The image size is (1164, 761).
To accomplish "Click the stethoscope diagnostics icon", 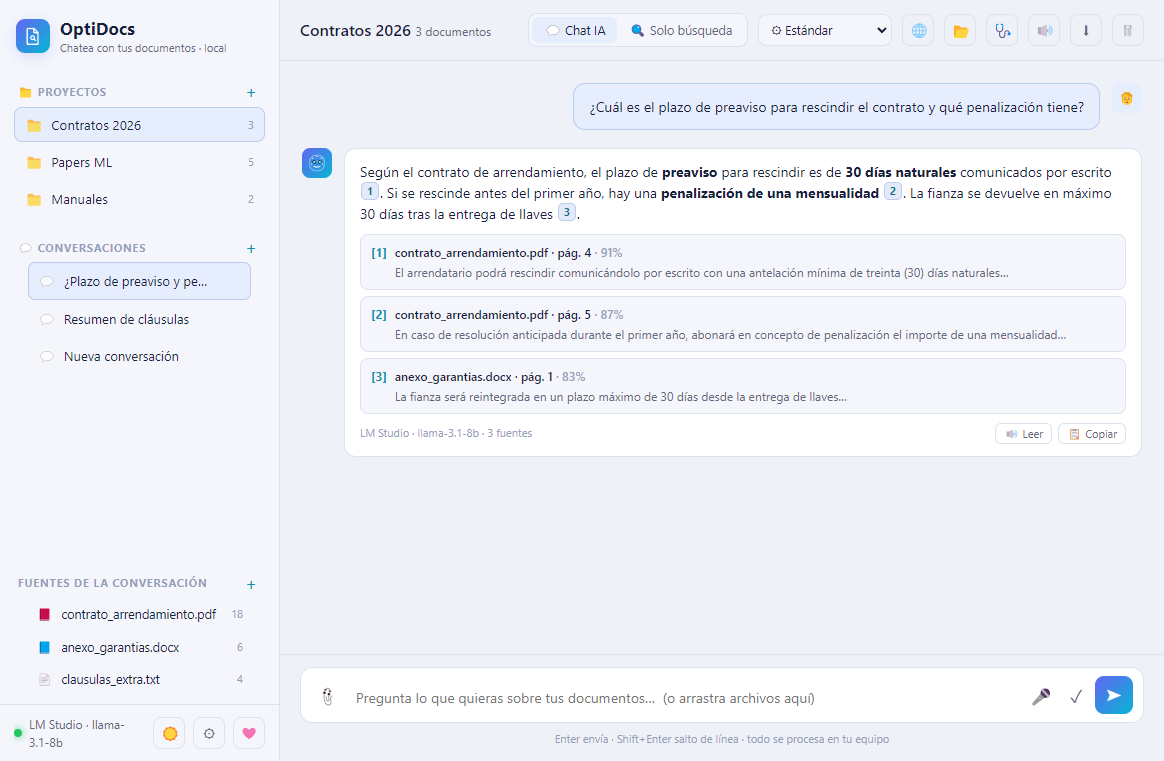I will point(1002,30).
